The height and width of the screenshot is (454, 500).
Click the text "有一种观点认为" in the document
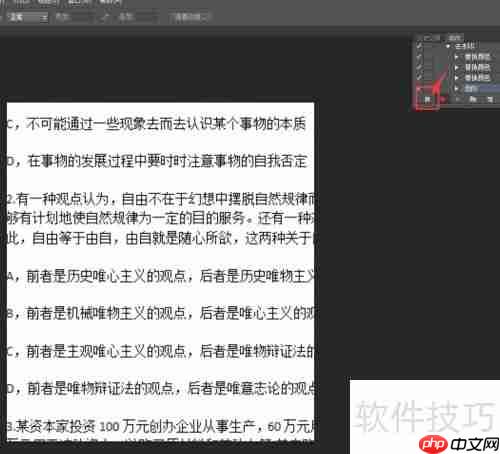click(x=63, y=199)
